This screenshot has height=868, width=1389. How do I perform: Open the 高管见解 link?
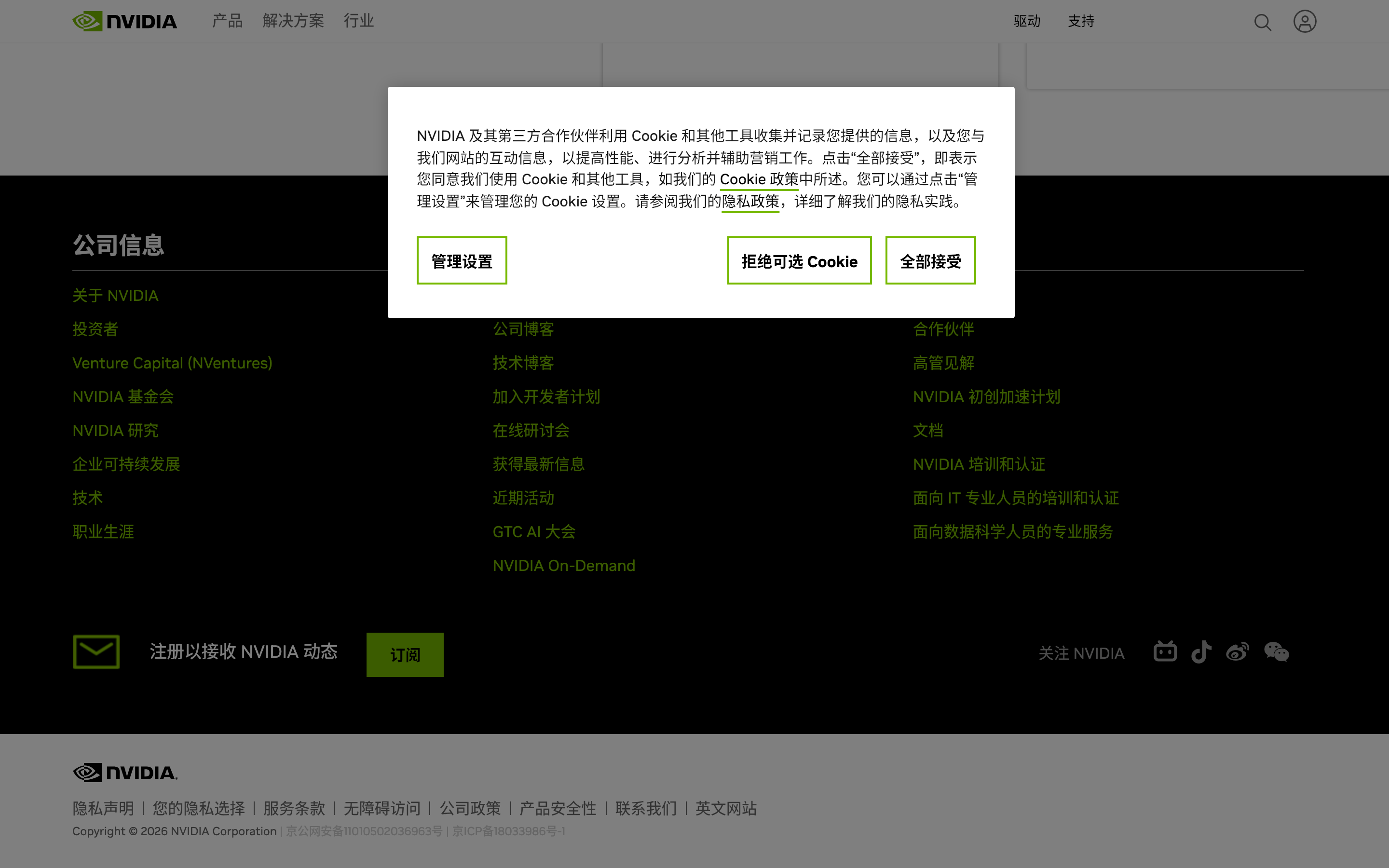(x=943, y=364)
